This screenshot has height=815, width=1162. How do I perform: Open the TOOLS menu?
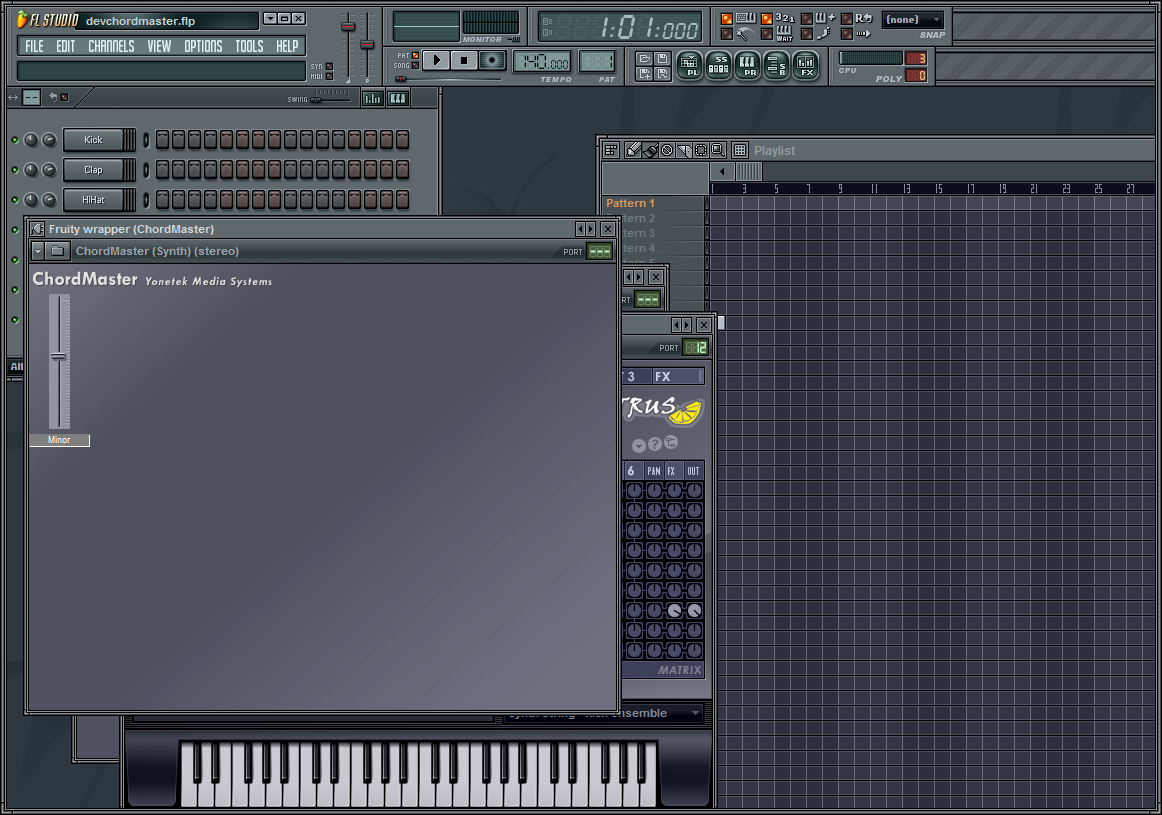(x=249, y=46)
